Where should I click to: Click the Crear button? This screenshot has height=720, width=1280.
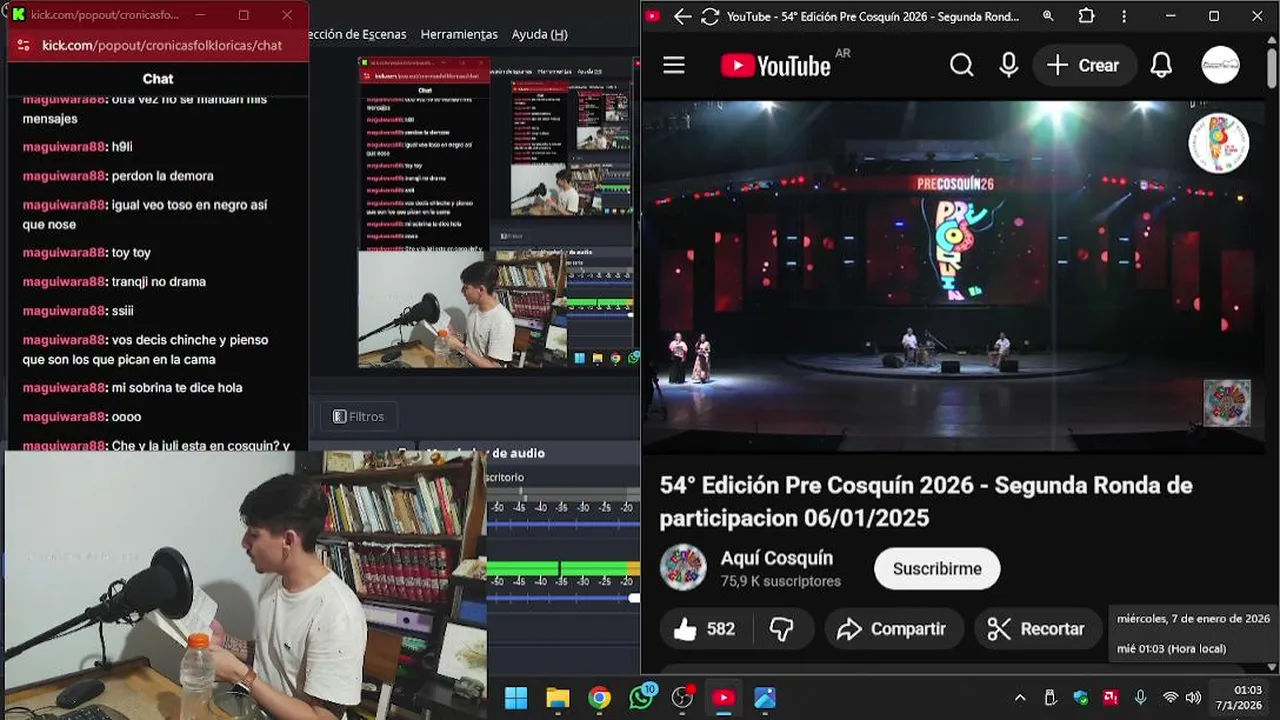click(1083, 65)
